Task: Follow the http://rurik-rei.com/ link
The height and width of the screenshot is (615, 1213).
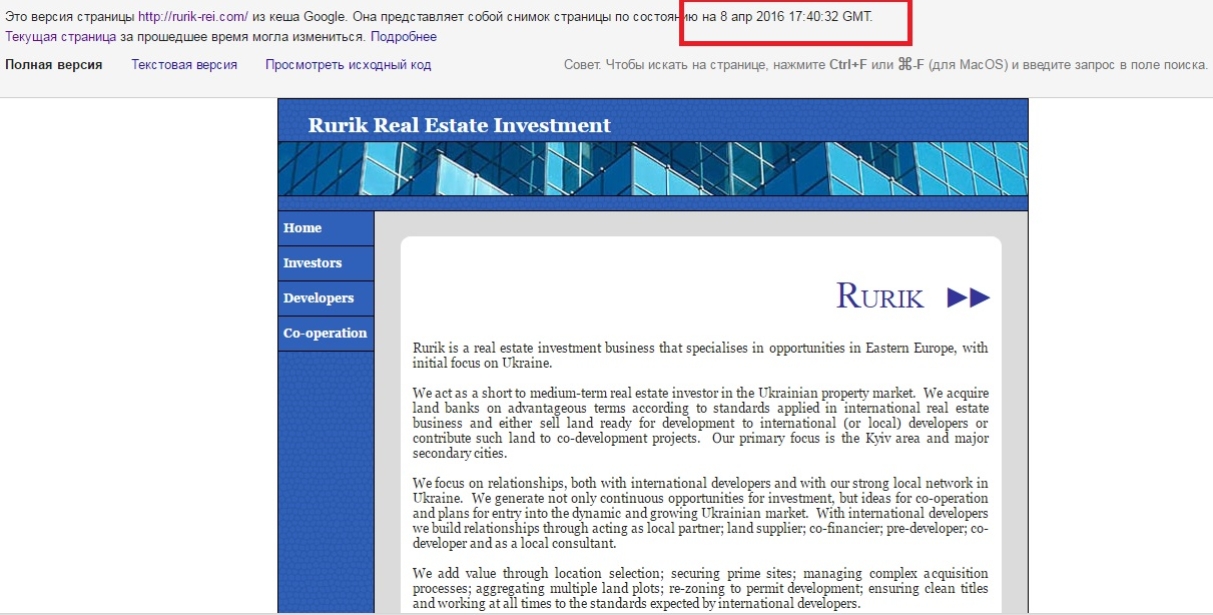Action: click(x=193, y=17)
